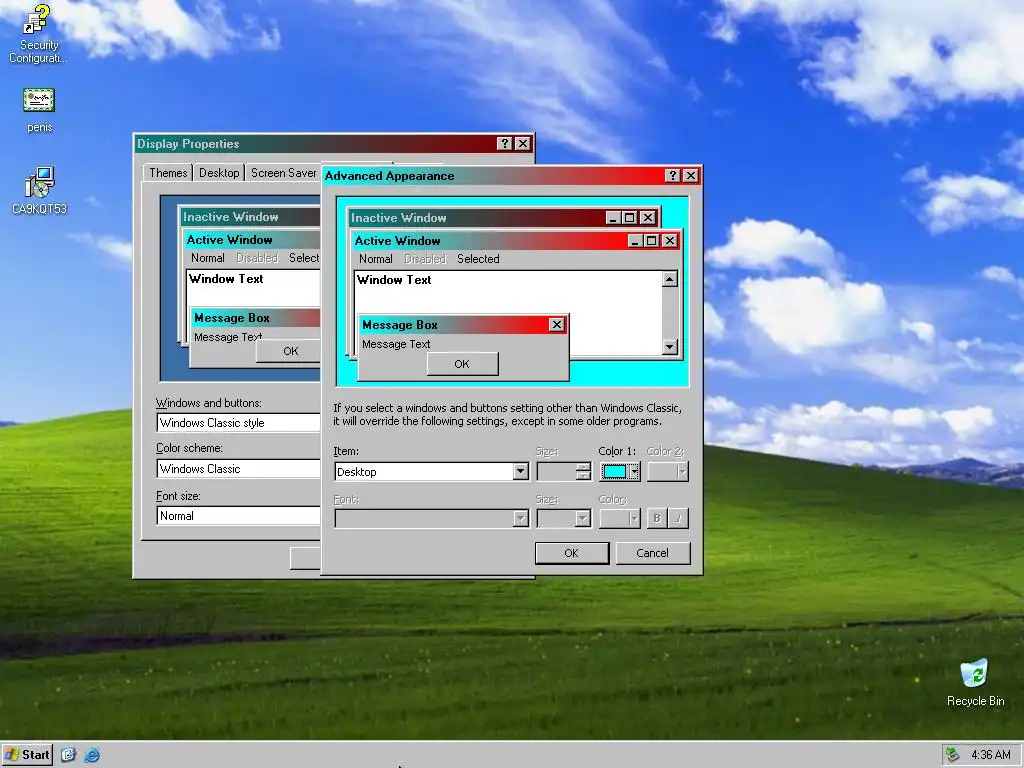Click Cancel in Advanced Appearance

click(x=652, y=553)
